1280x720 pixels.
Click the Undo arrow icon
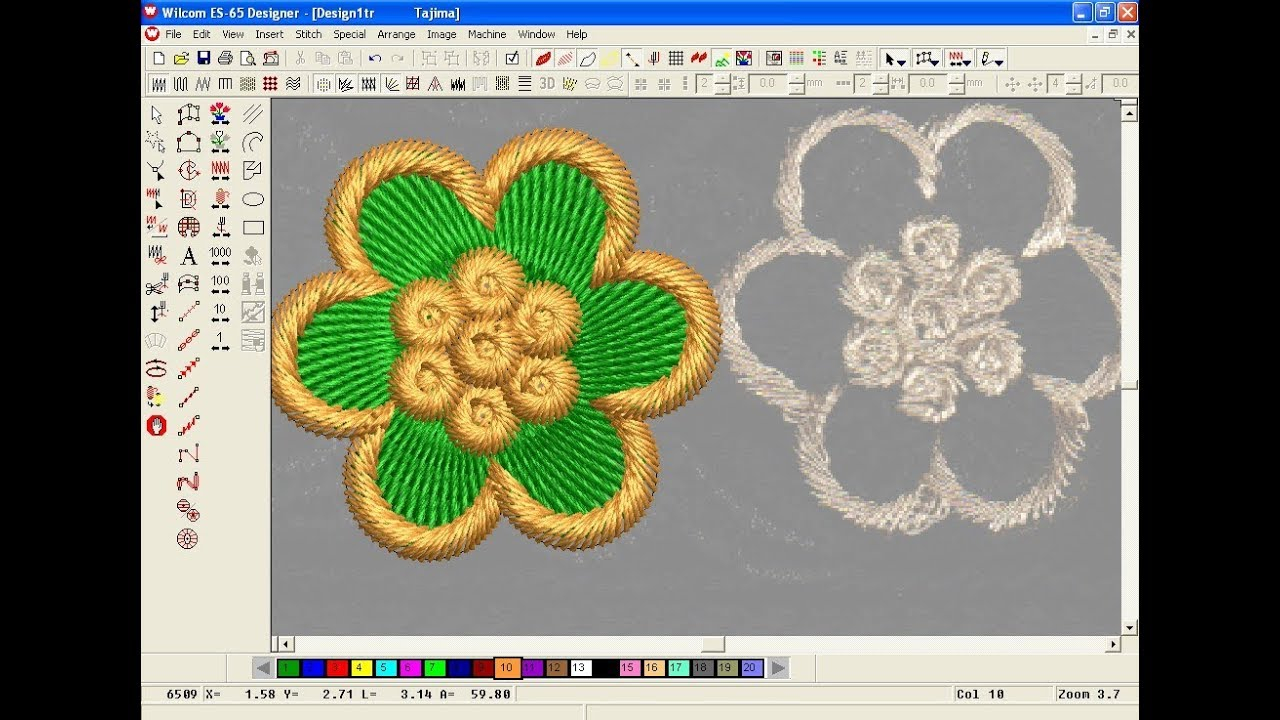(x=375, y=59)
